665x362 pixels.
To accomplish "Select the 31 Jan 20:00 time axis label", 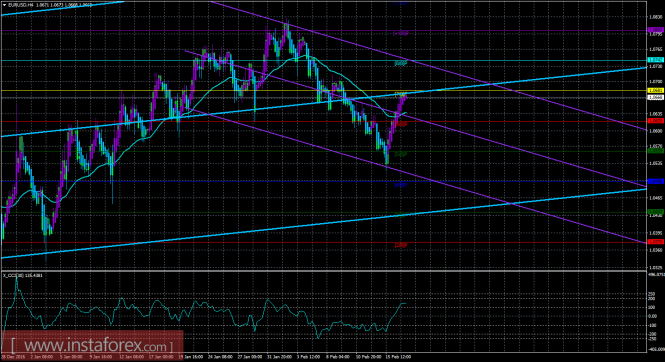I will [x=279, y=357].
